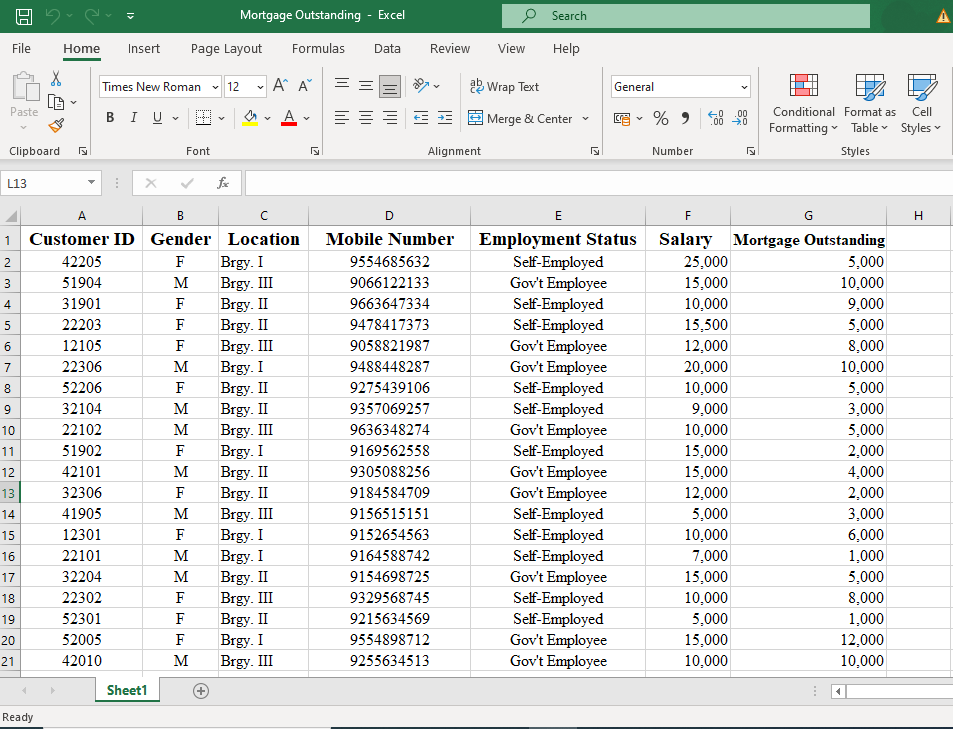Expand the General number format dropdown
The image size is (953, 729).
pos(743,87)
